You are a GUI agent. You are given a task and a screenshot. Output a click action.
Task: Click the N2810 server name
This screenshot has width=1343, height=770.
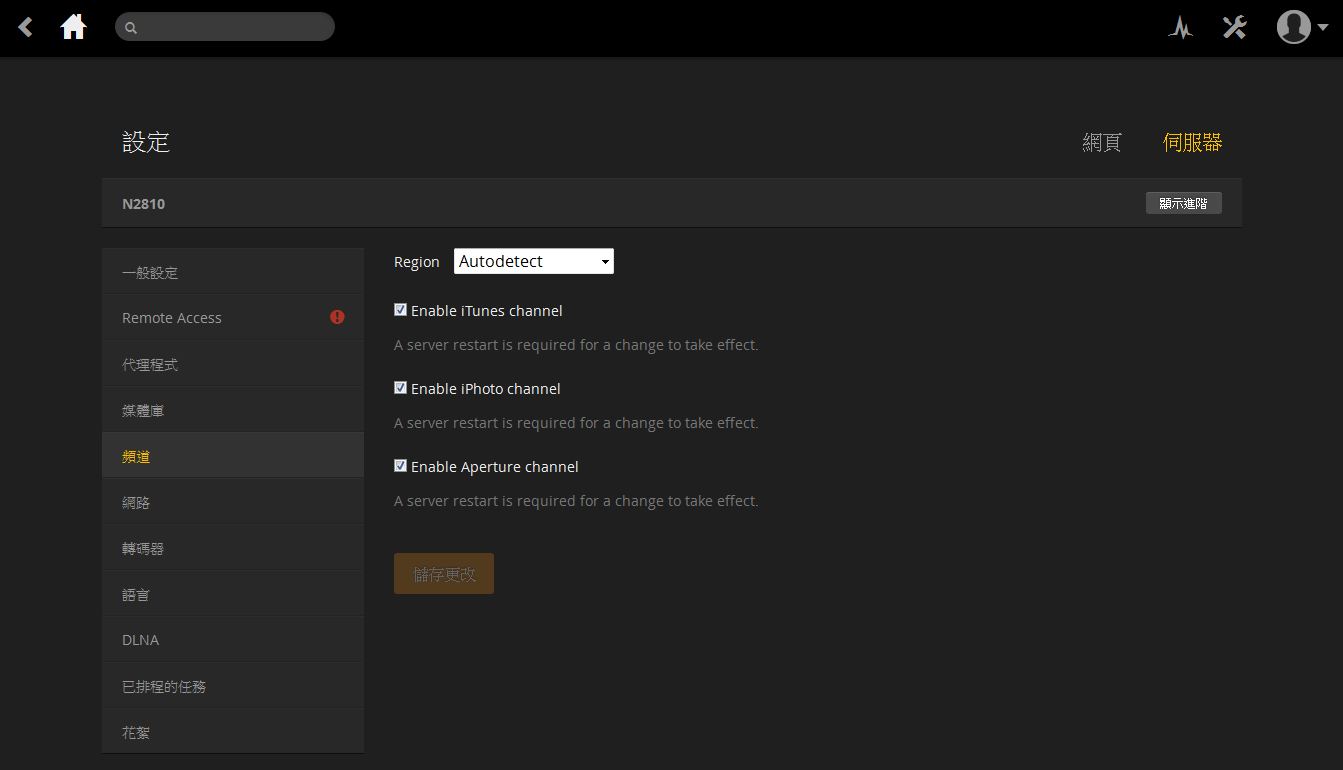coord(143,204)
